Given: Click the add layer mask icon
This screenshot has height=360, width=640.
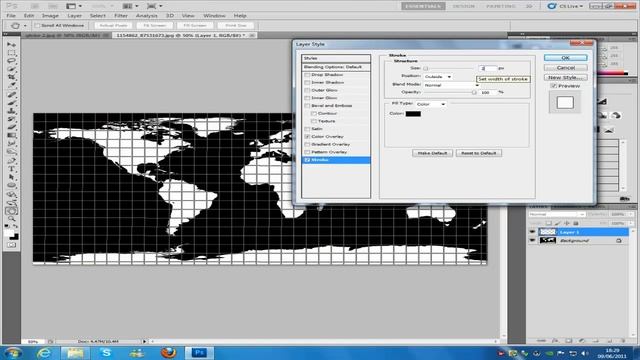Looking at the screenshot, I should [569, 340].
